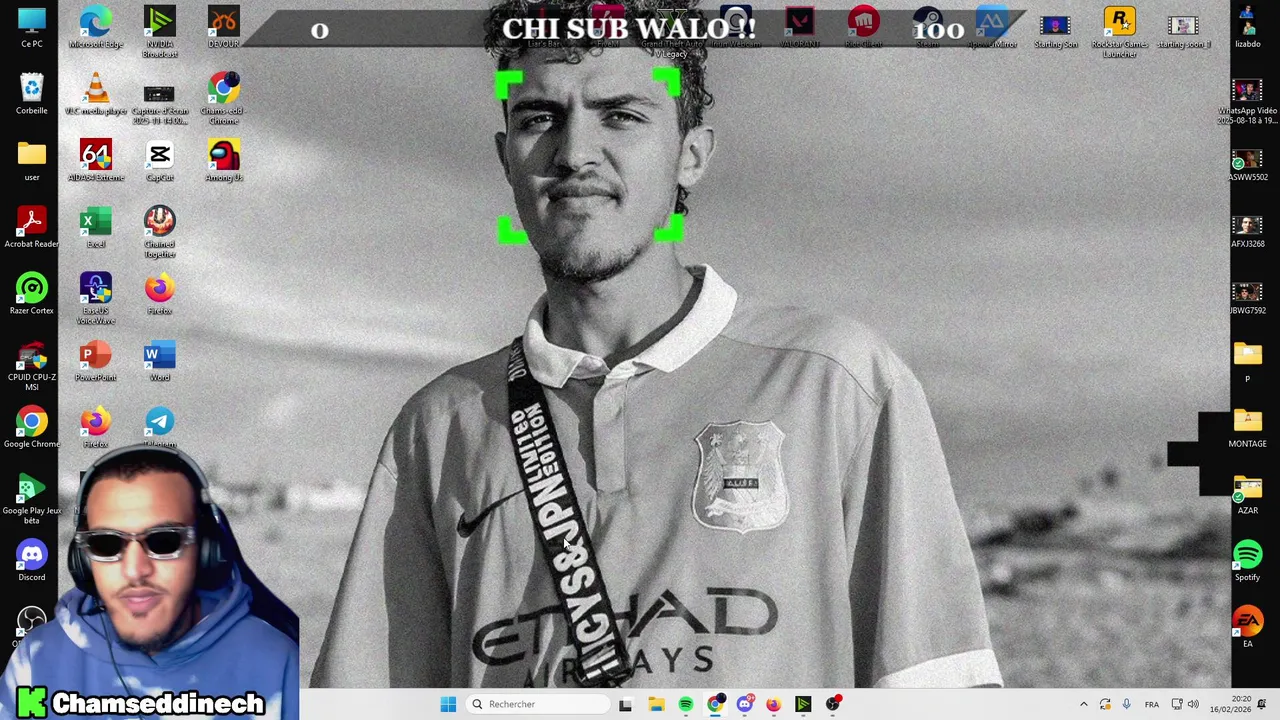Launch AIDA64 Extreme shortcut

point(96,160)
